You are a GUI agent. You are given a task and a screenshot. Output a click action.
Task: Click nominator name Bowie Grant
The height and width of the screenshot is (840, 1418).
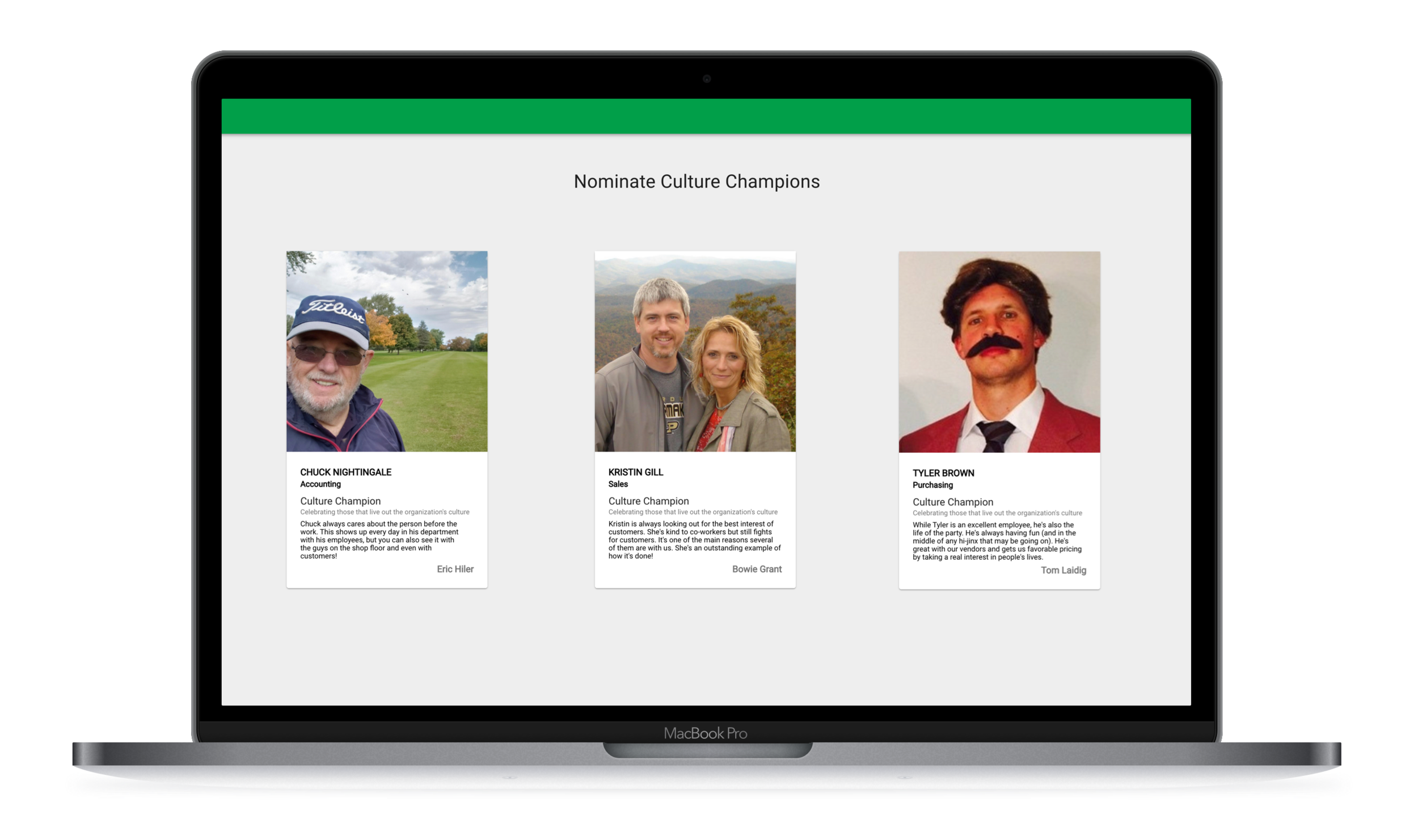coord(757,569)
